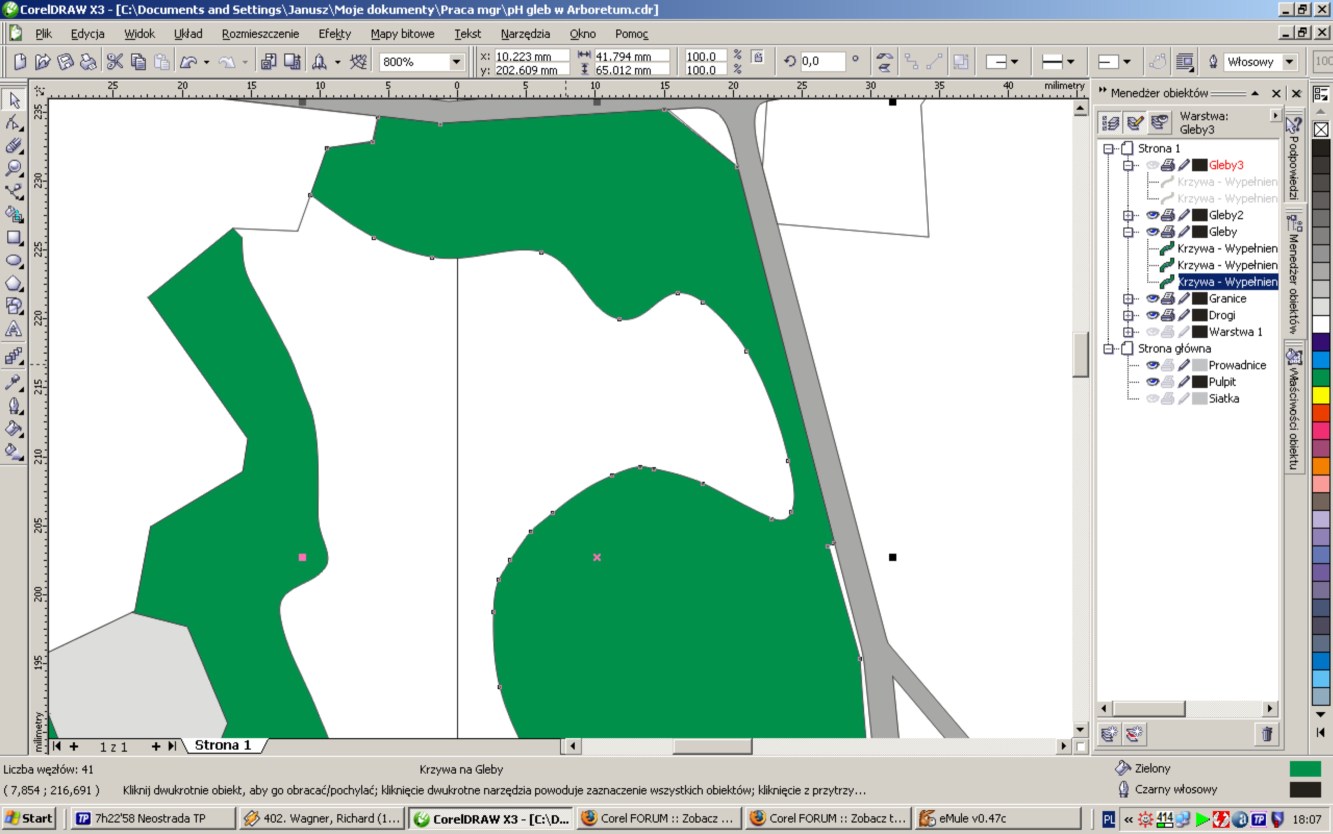Hide the Gleby2 layer via eye icon
1333x834 pixels.
[1152, 215]
